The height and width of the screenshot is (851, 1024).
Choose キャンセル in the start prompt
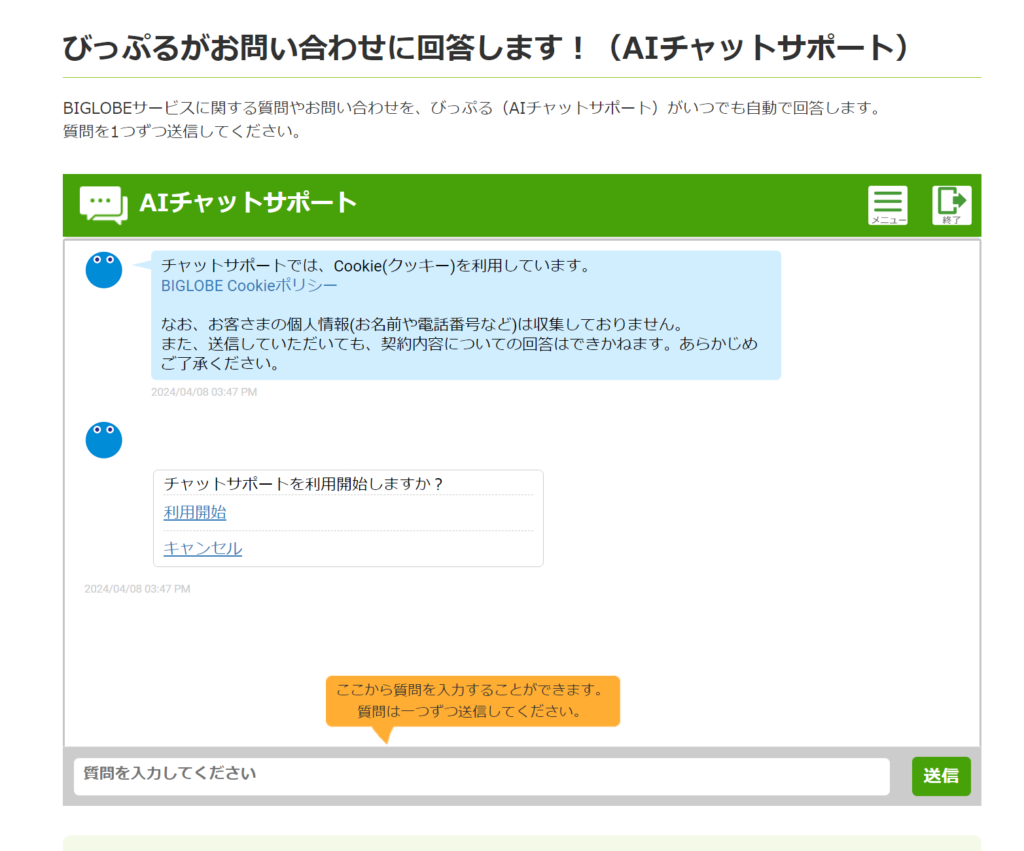point(202,548)
